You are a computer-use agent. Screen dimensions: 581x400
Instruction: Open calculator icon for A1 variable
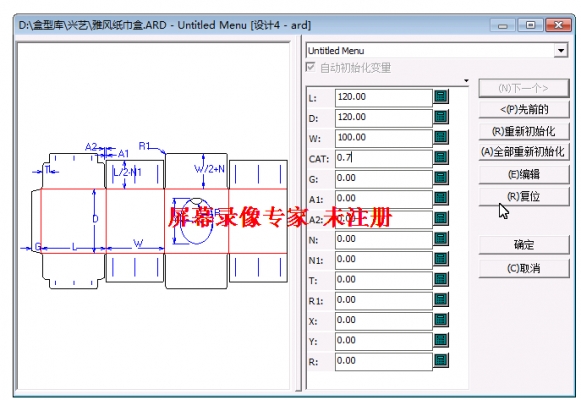(441, 199)
